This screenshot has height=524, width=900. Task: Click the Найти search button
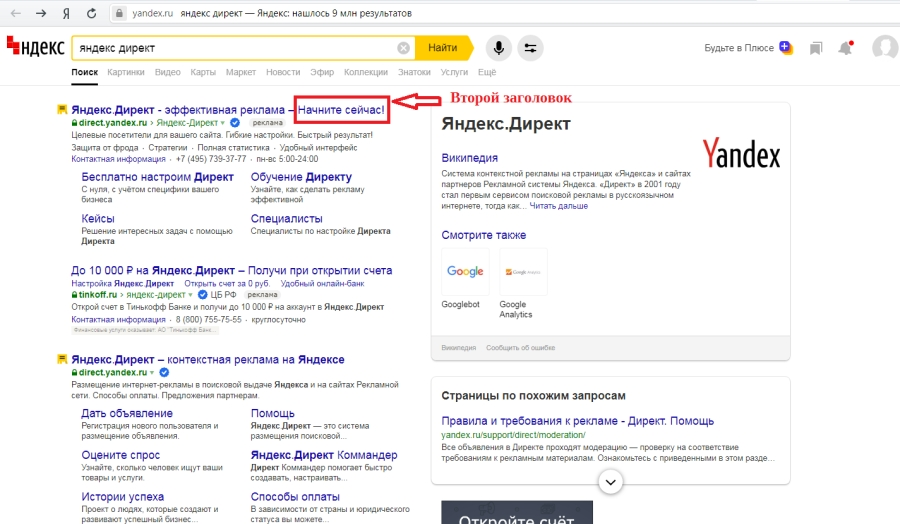tap(443, 48)
